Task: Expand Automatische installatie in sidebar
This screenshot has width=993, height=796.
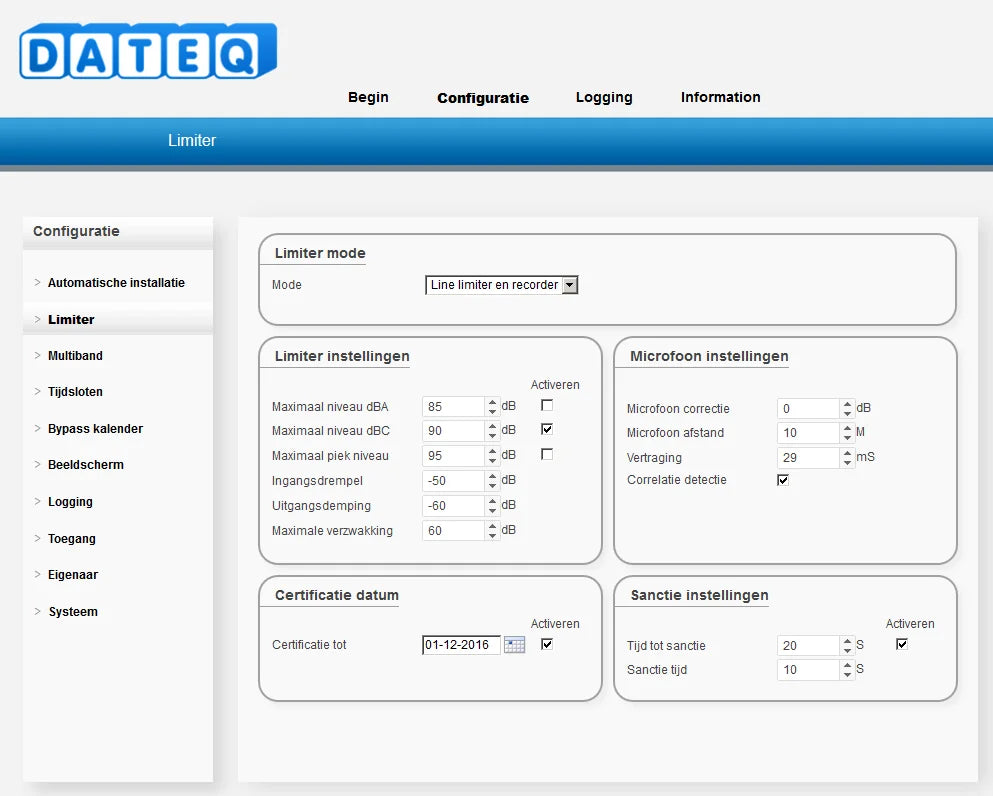Action: (116, 283)
